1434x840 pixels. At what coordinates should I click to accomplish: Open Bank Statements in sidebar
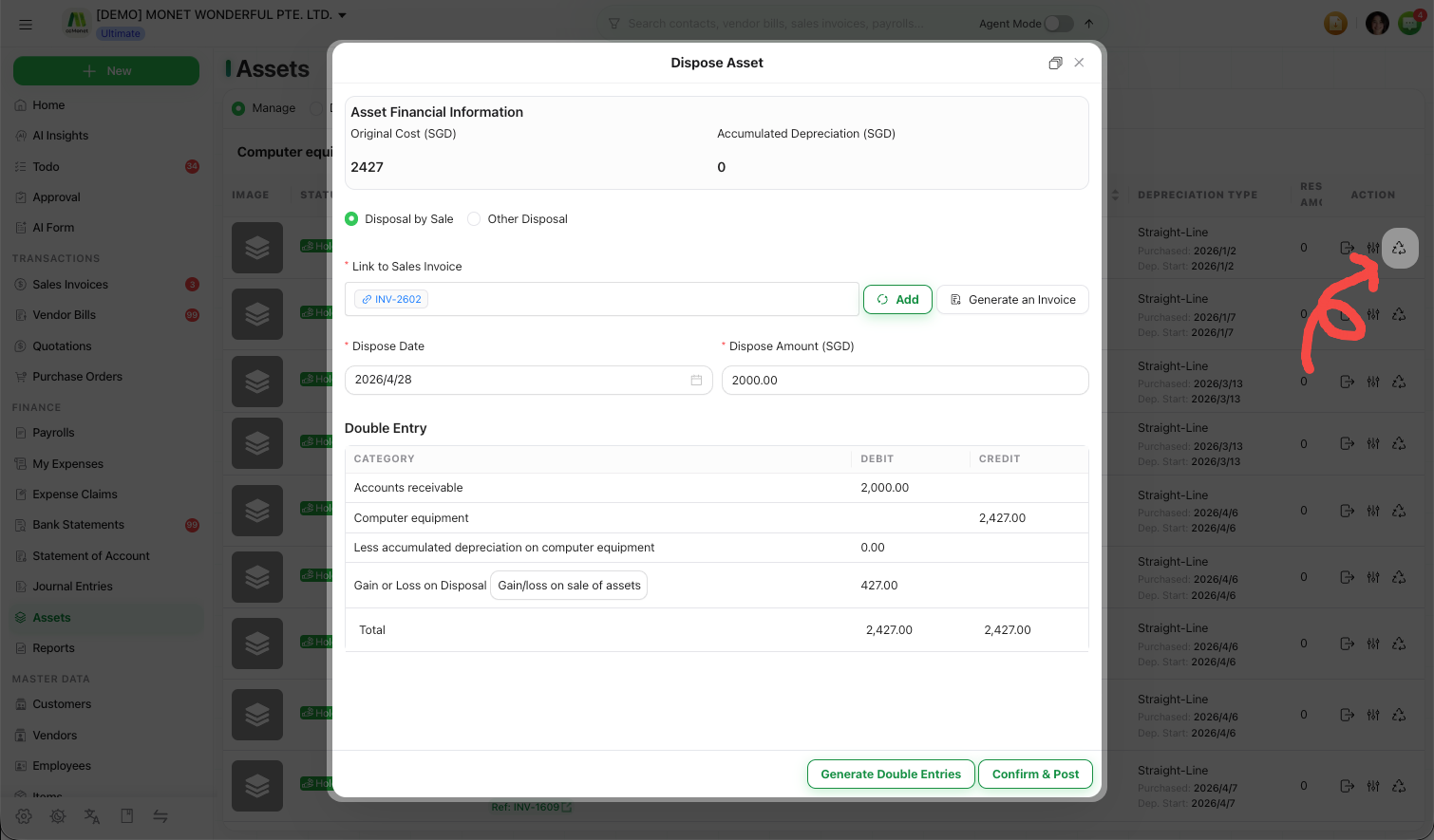click(x=78, y=525)
